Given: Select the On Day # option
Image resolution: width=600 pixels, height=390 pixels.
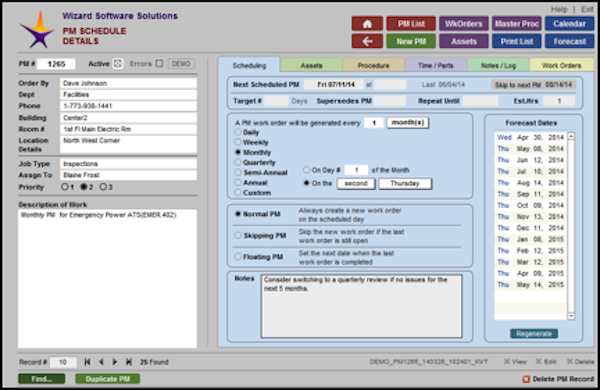Looking at the screenshot, I should [x=307, y=170].
